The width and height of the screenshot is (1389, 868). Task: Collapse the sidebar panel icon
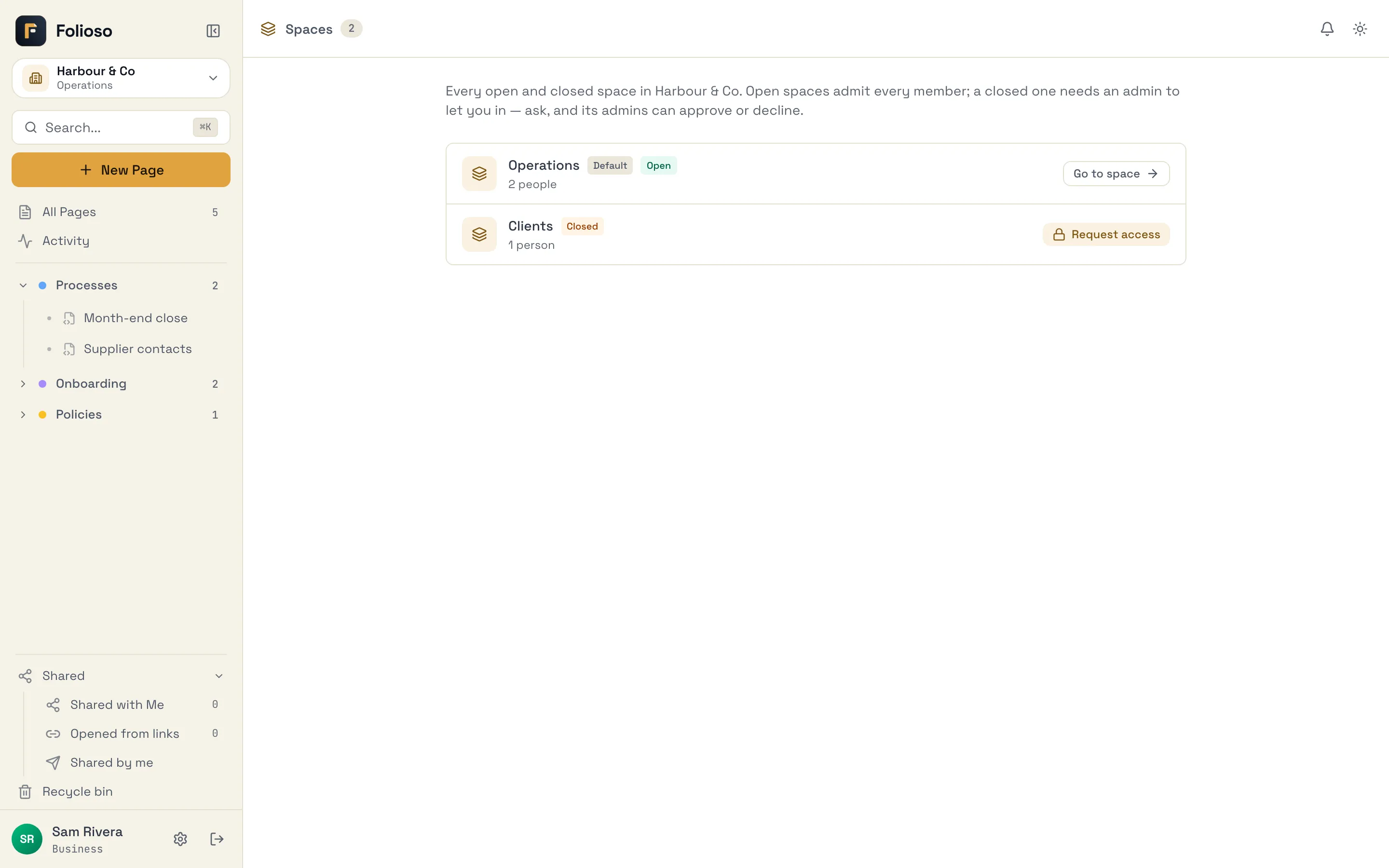pos(213,30)
